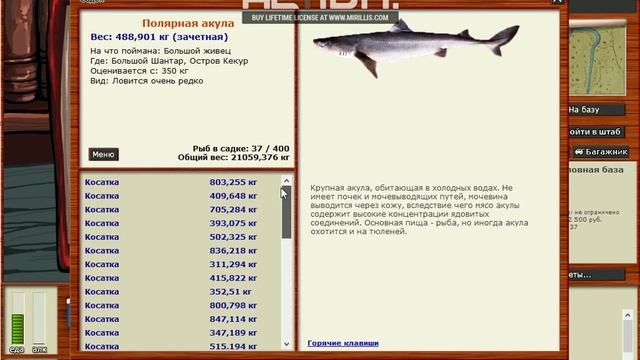The width and height of the screenshot is (640, 360).
Task: Click the Вес: 488,901 кг (зачетная) line
Action: (x=159, y=37)
